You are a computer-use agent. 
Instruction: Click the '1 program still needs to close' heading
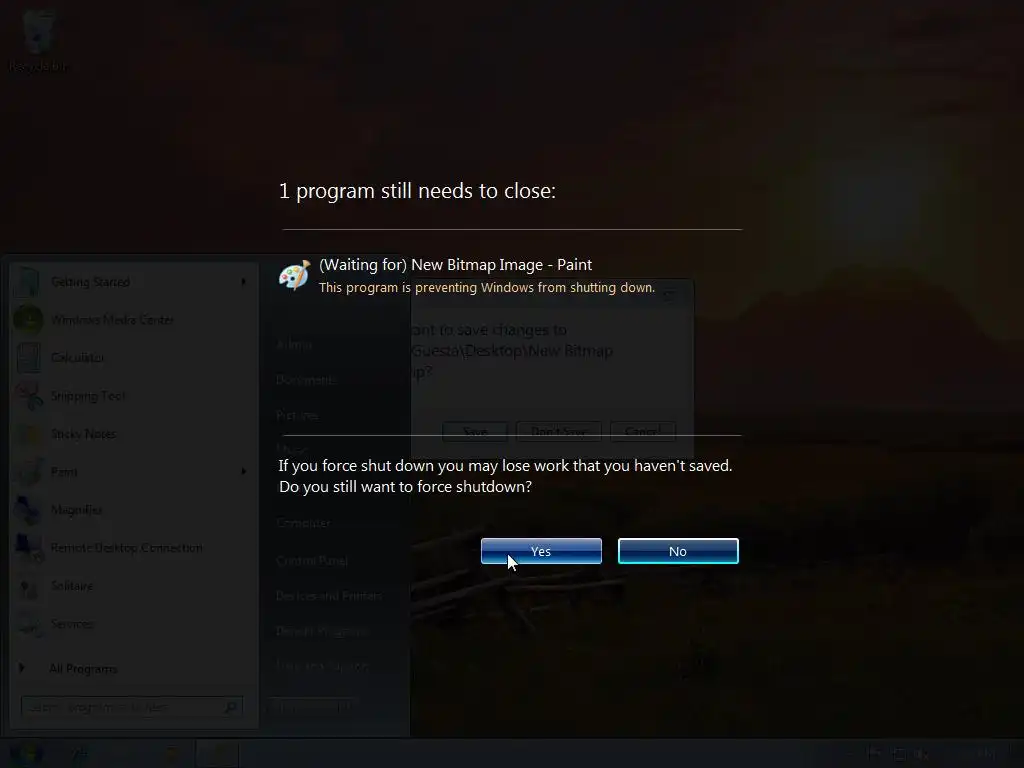coord(417,191)
